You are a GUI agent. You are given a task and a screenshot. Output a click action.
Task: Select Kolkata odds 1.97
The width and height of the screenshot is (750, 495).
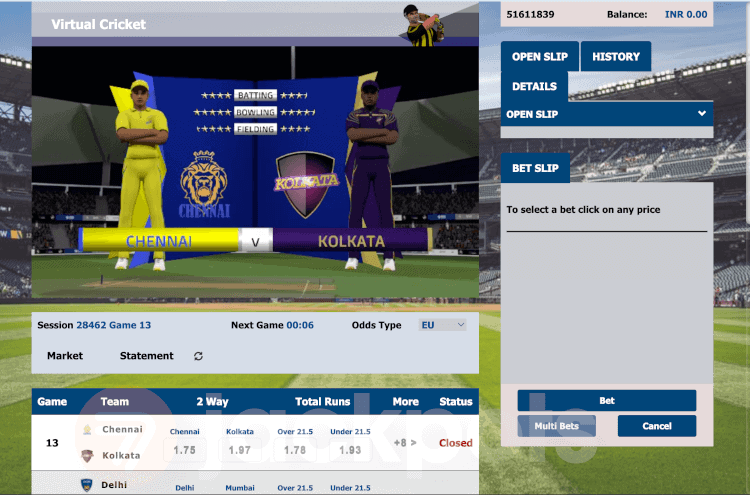(x=240, y=450)
